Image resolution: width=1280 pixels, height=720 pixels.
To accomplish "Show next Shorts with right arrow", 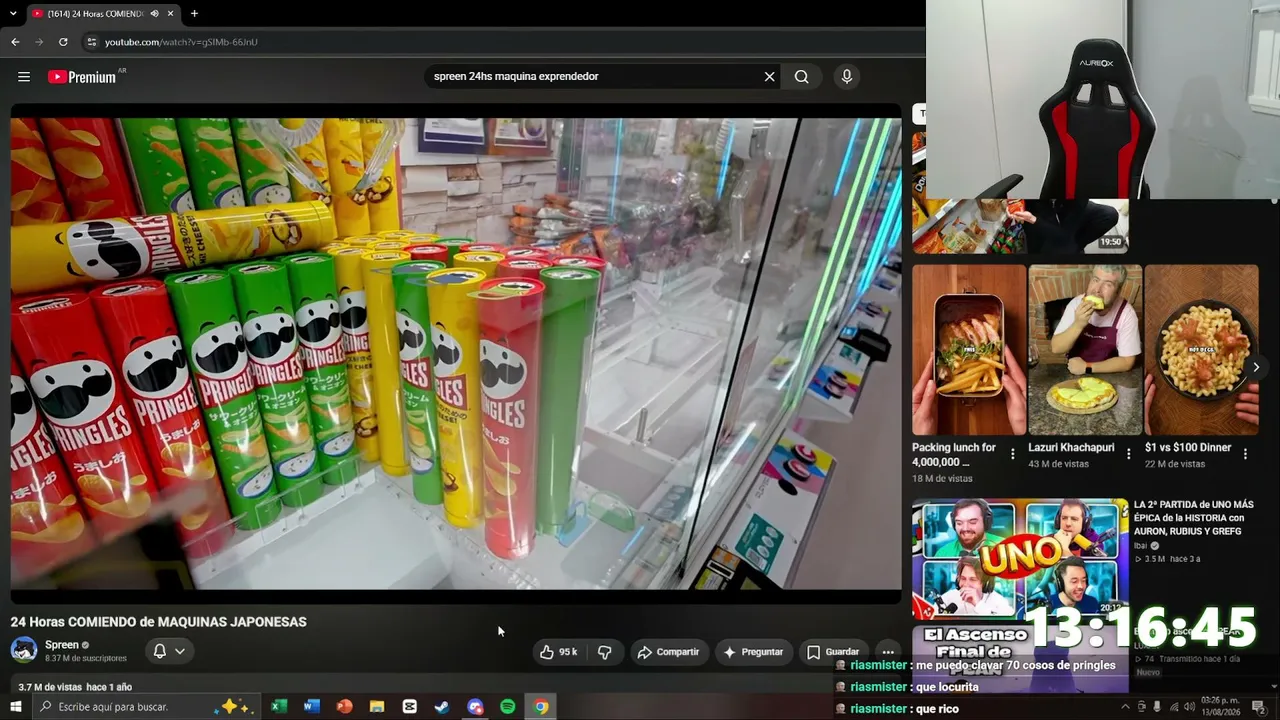I will pos(1256,367).
